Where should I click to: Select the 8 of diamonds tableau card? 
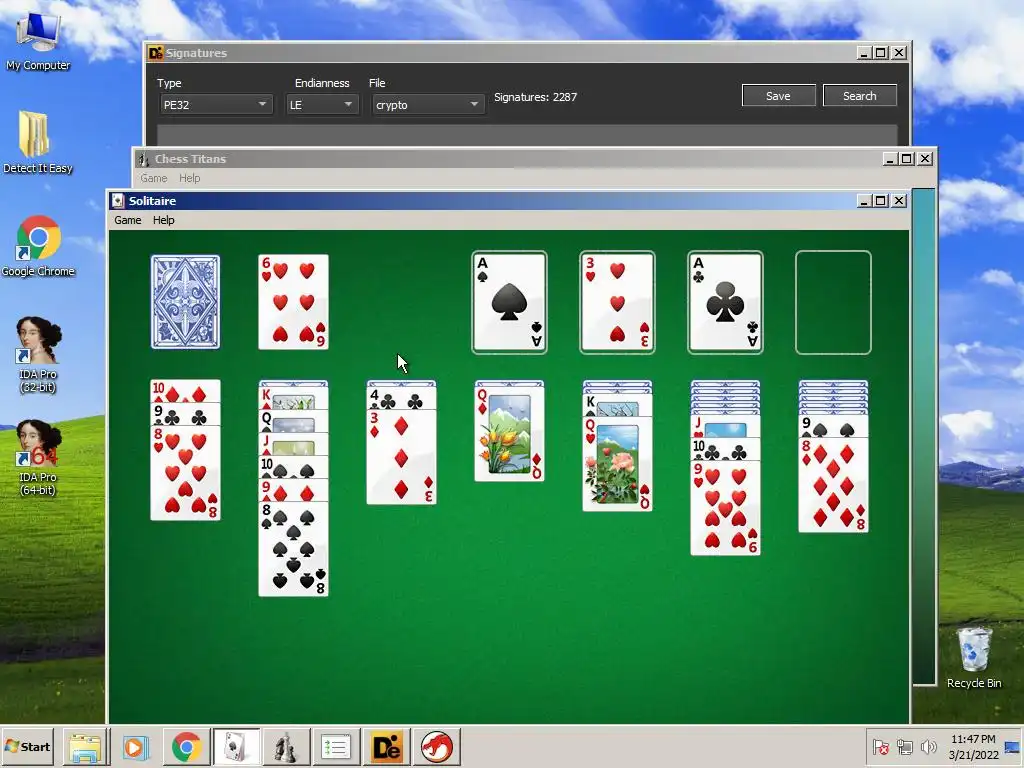pyautogui.click(x=833, y=485)
